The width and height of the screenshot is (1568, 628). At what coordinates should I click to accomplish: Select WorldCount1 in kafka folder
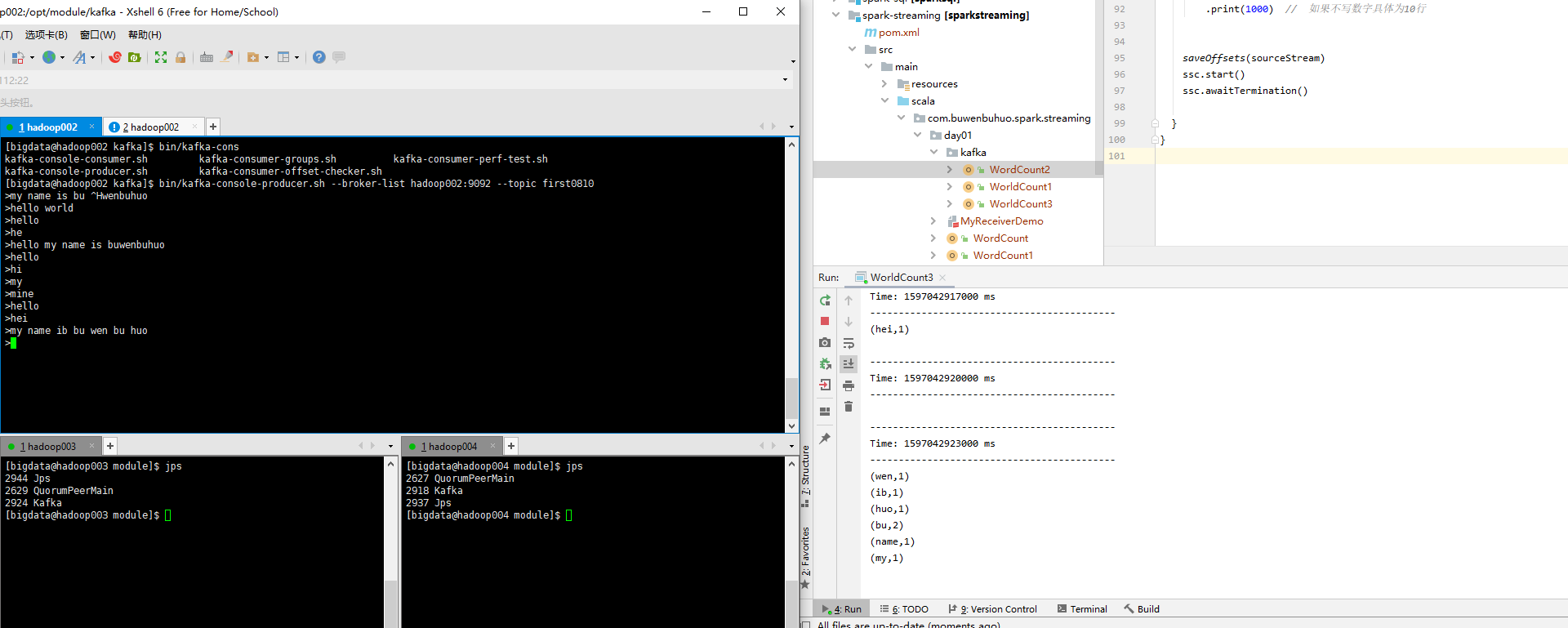click(1021, 187)
